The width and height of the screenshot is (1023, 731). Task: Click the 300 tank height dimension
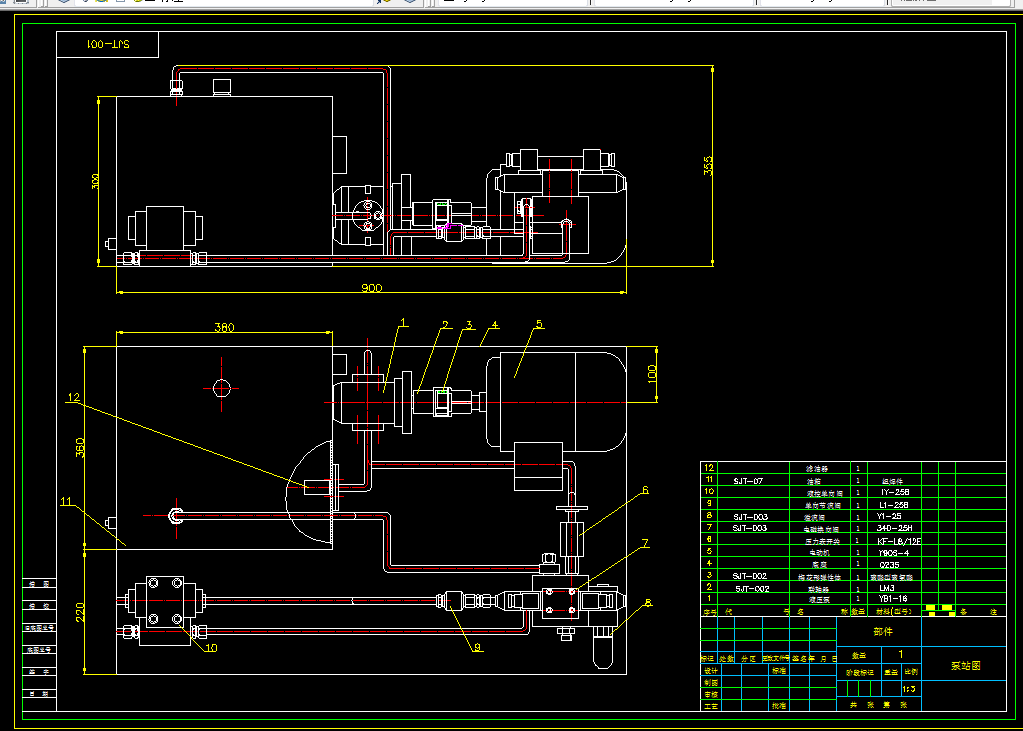96,181
